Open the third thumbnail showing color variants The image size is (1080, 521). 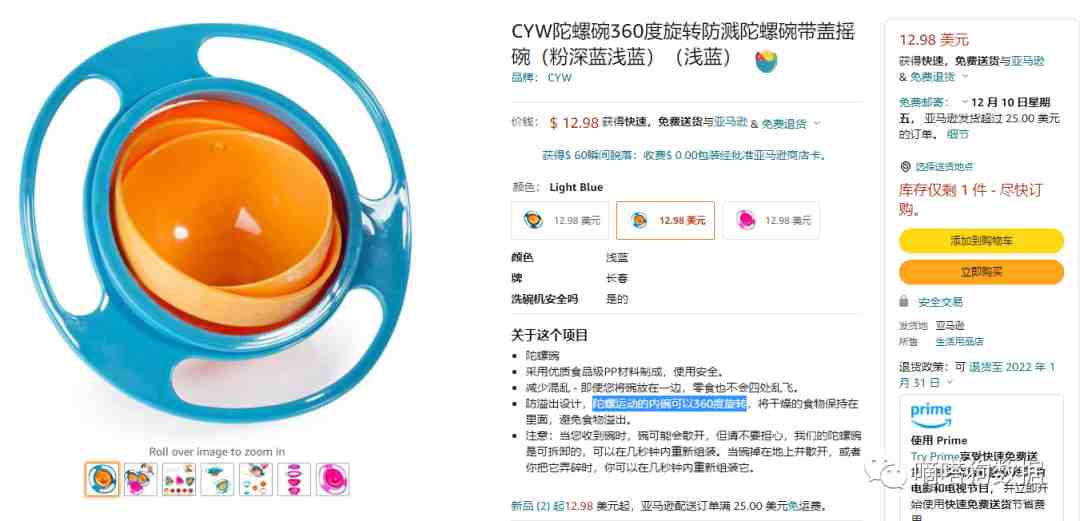179,479
